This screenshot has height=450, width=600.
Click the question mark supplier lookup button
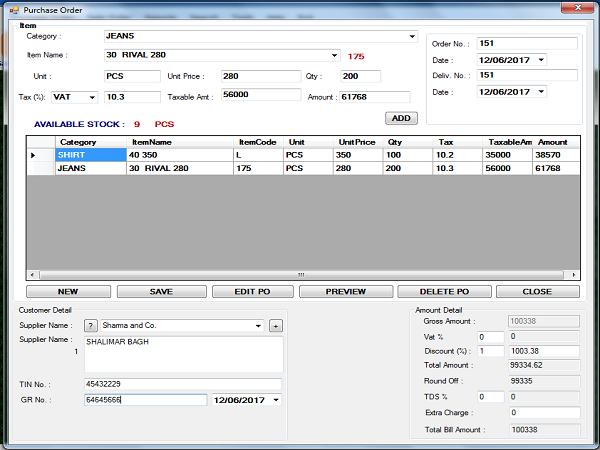point(91,326)
